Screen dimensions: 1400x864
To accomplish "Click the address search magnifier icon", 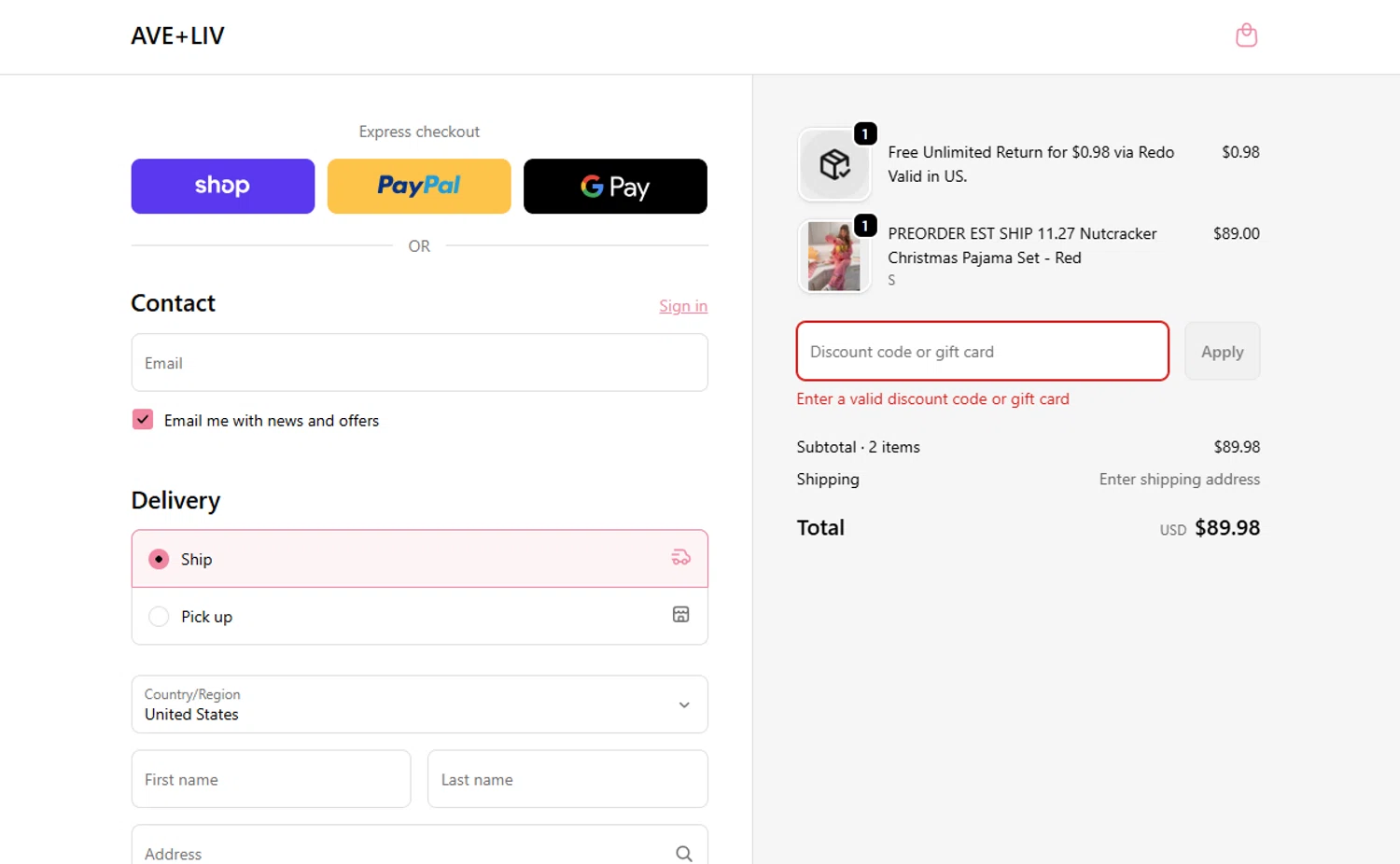I will click(x=684, y=854).
